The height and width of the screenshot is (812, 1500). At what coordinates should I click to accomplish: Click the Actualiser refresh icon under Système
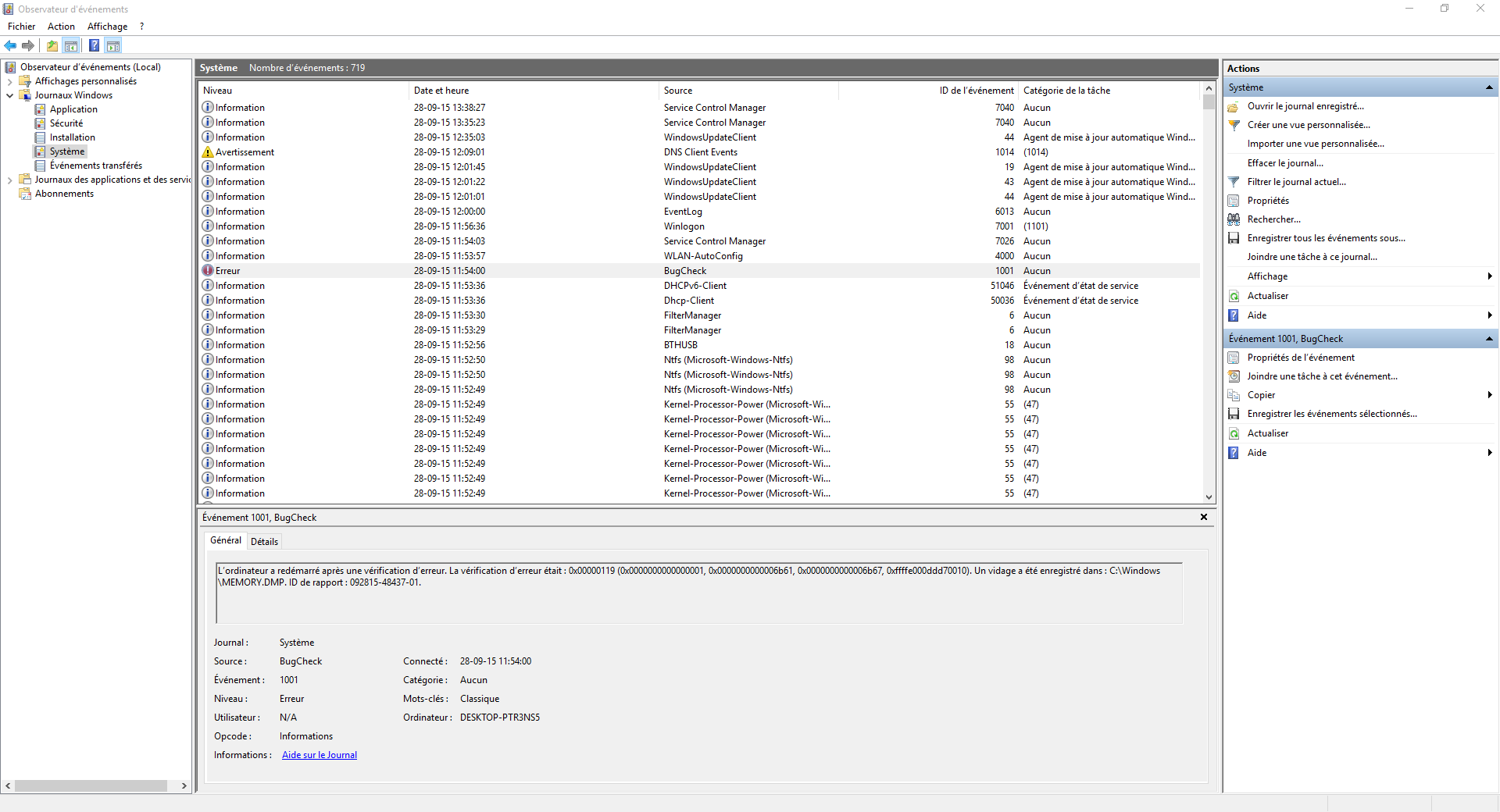(1234, 296)
